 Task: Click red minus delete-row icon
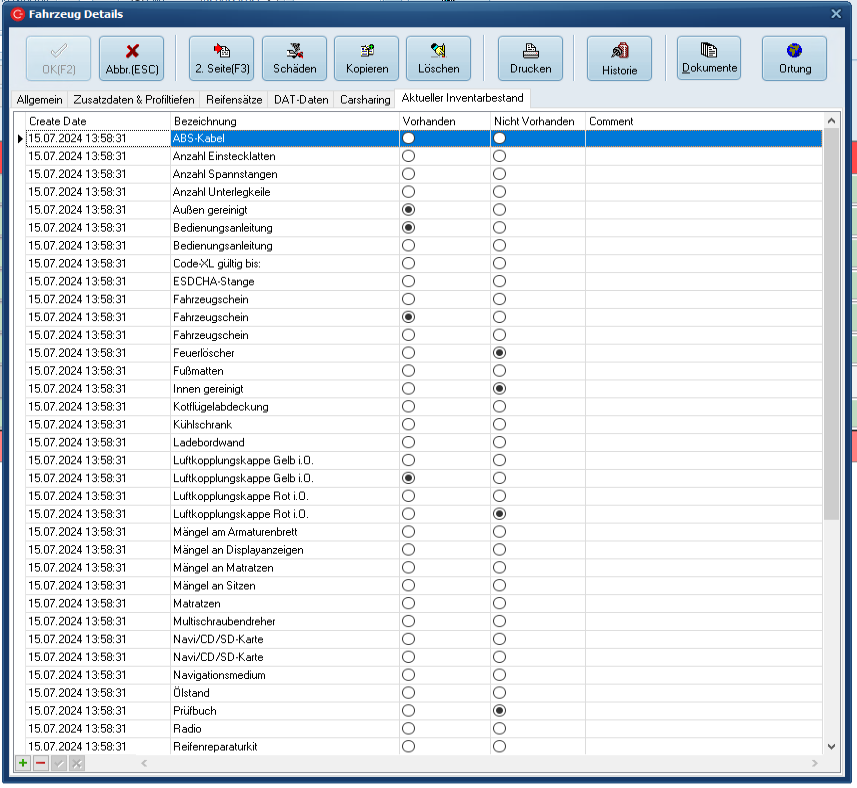point(41,763)
